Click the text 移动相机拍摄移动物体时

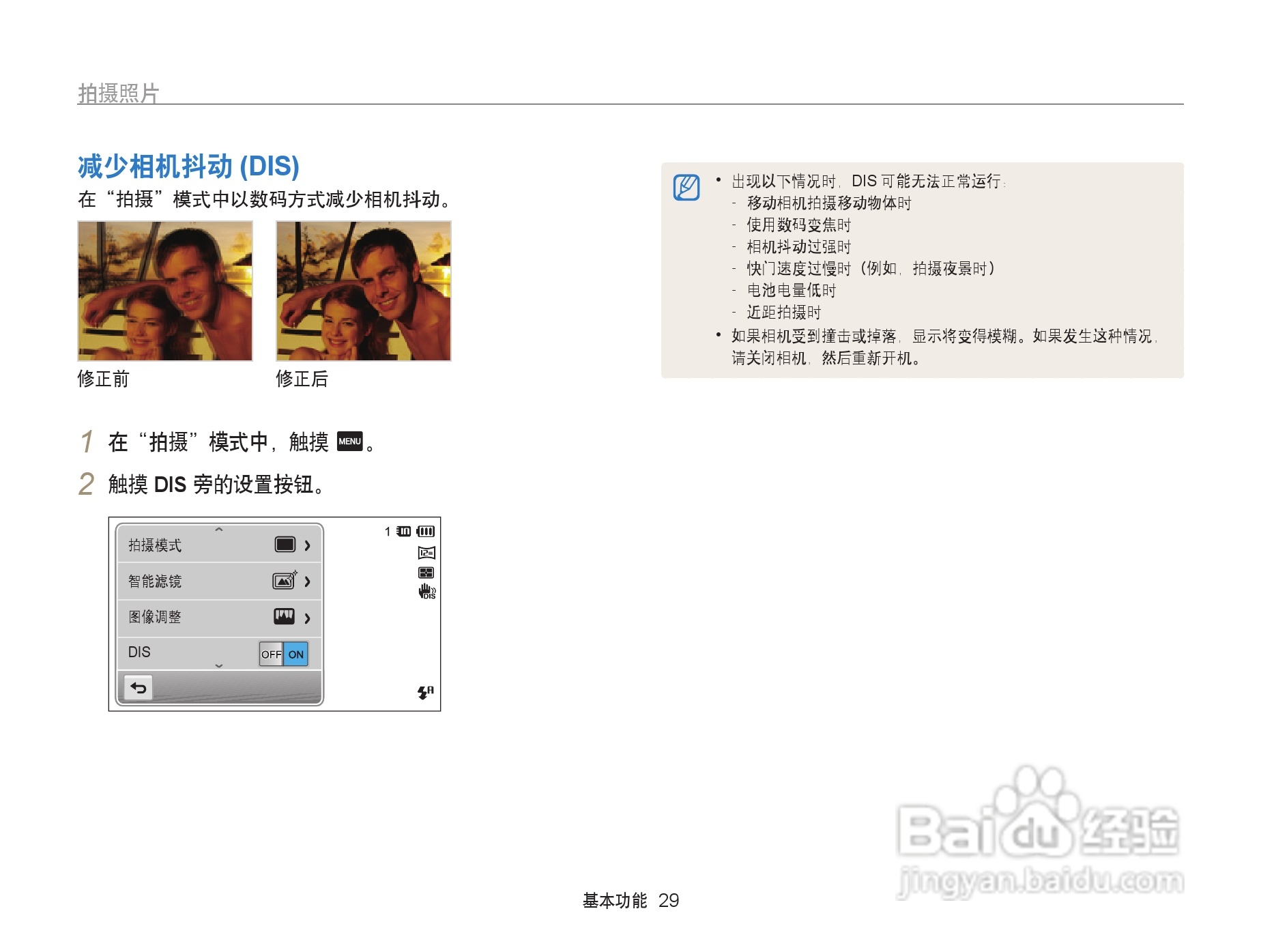(829, 203)
